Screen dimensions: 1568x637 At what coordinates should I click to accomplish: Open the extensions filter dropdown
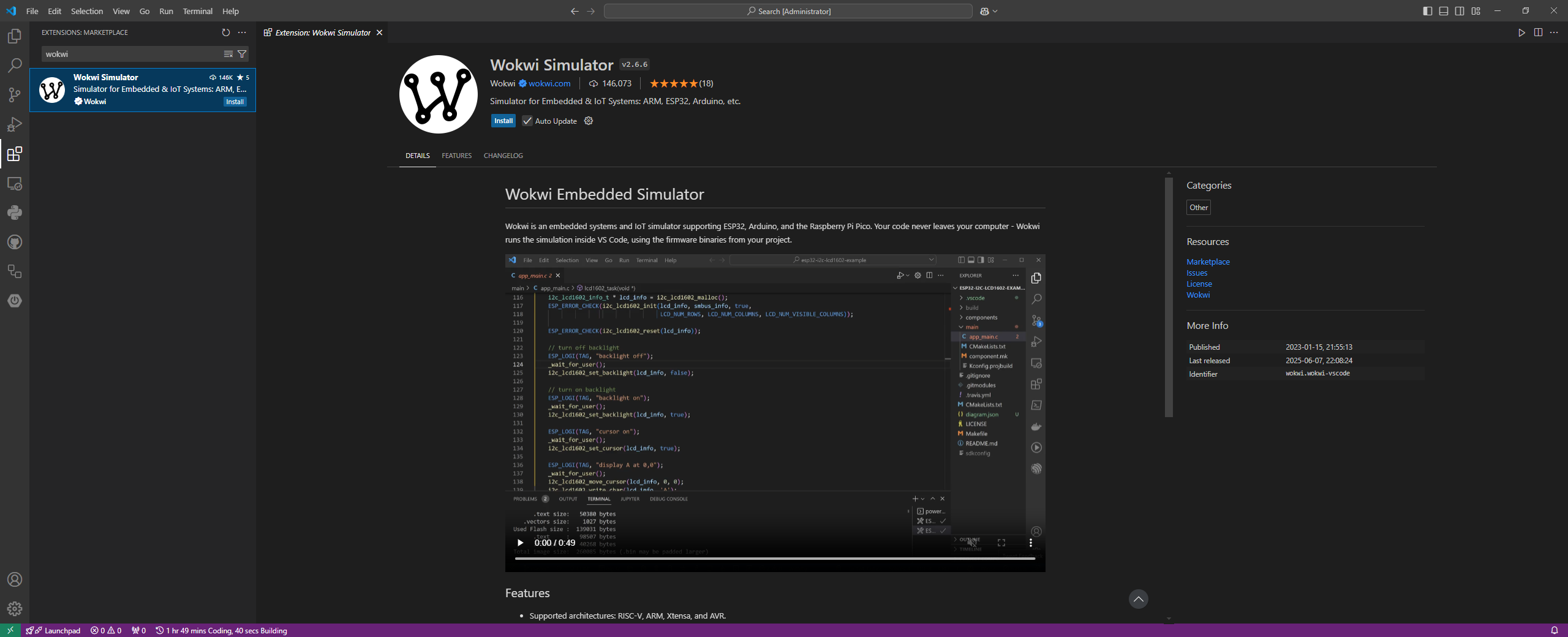click(242, 54)
